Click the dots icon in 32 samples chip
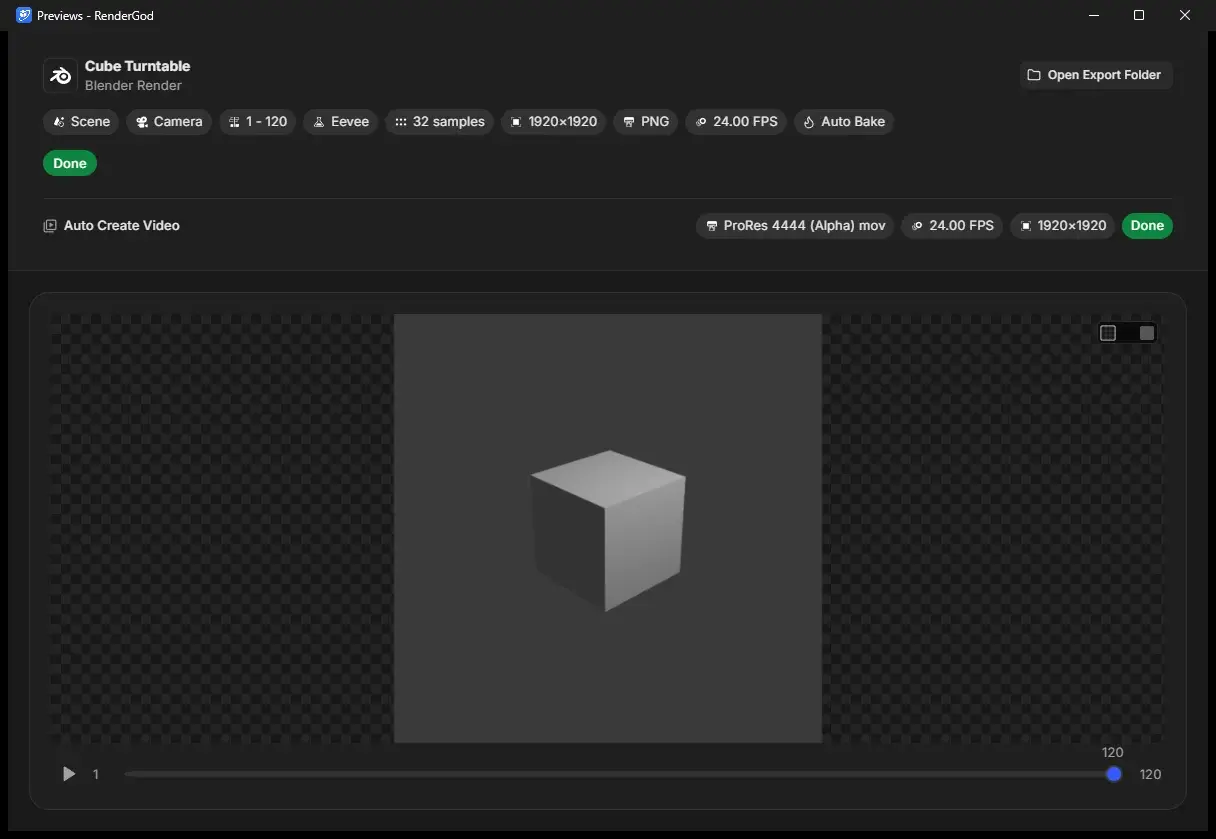This screenshot has width=1216, height=839. click(400, 122)
